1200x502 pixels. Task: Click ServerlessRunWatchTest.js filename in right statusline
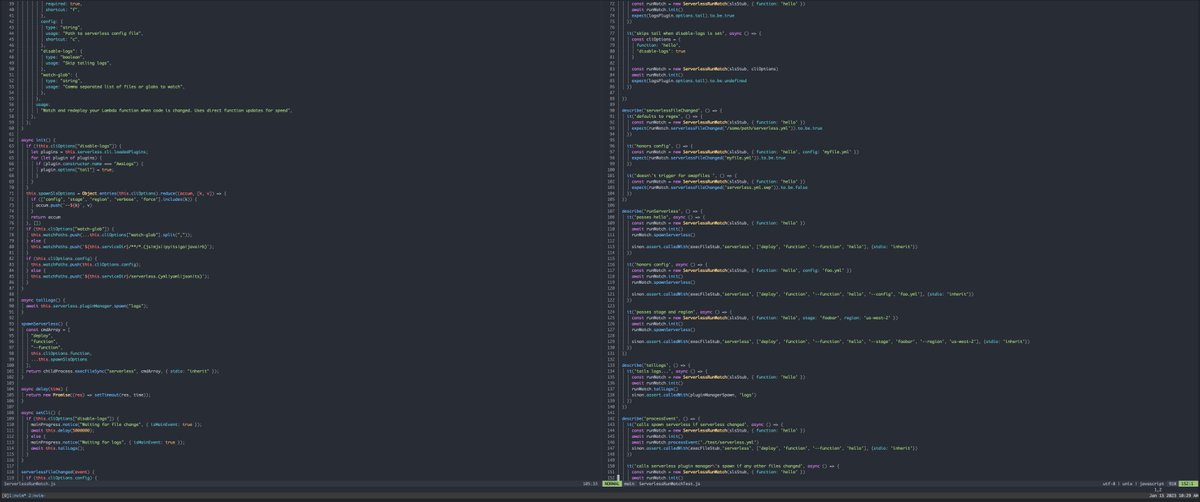coord(669,483)
